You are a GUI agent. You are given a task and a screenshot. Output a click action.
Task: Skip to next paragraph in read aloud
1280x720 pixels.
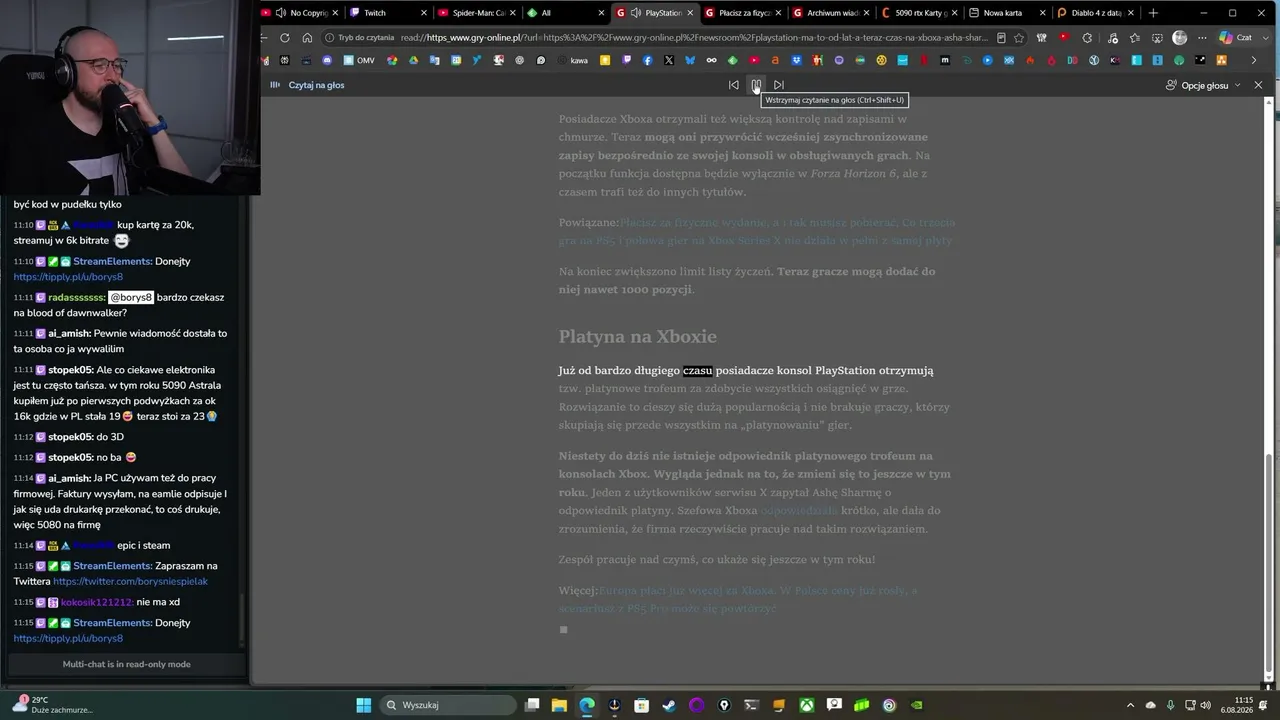(779, 85)
